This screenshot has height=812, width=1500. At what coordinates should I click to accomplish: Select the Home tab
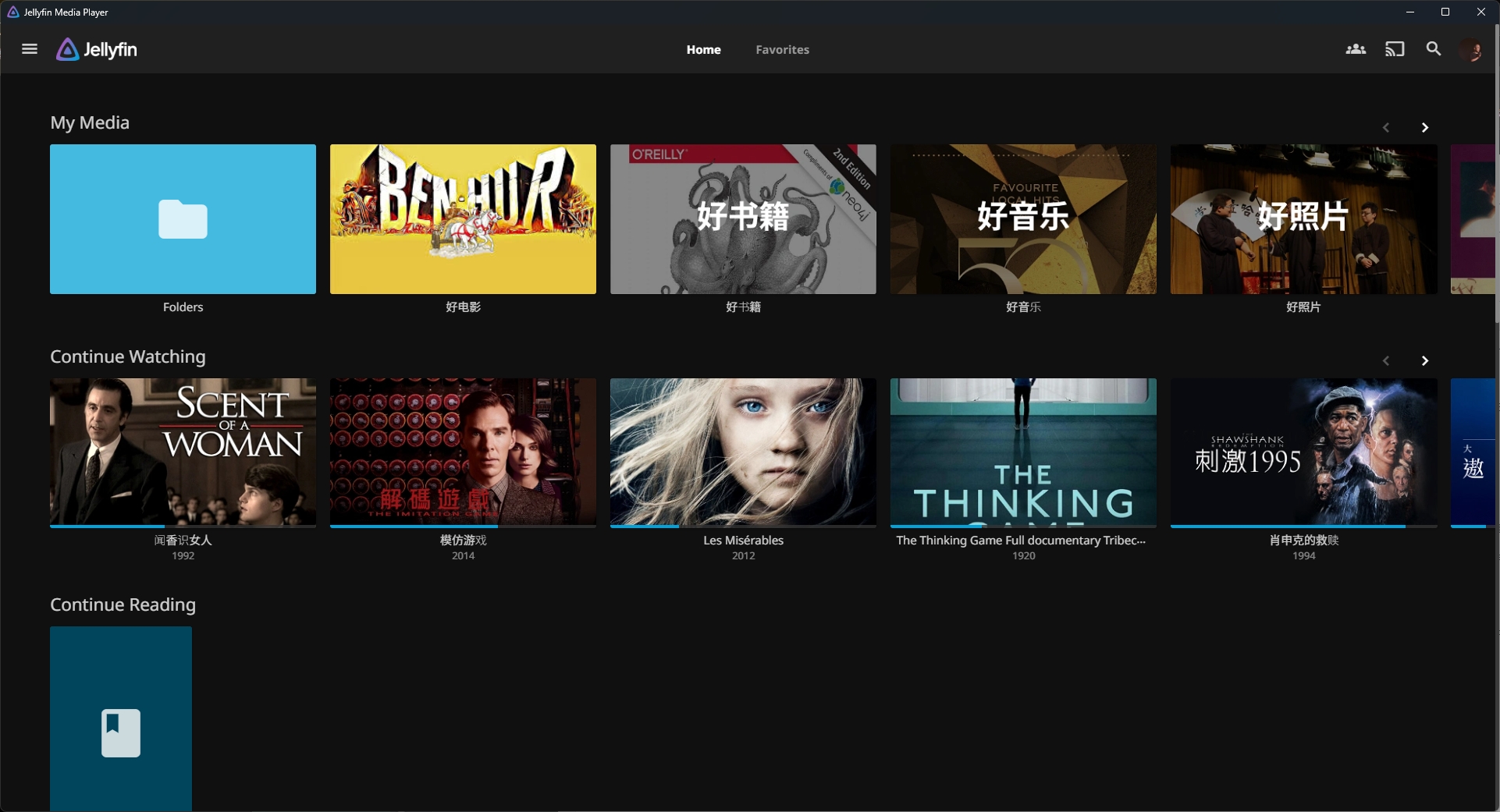(x=703, y=49)
